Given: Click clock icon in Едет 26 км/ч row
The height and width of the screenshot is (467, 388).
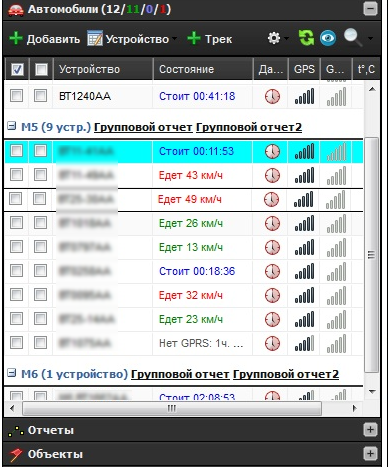Looking at the screenshot, I should (272, 223).
